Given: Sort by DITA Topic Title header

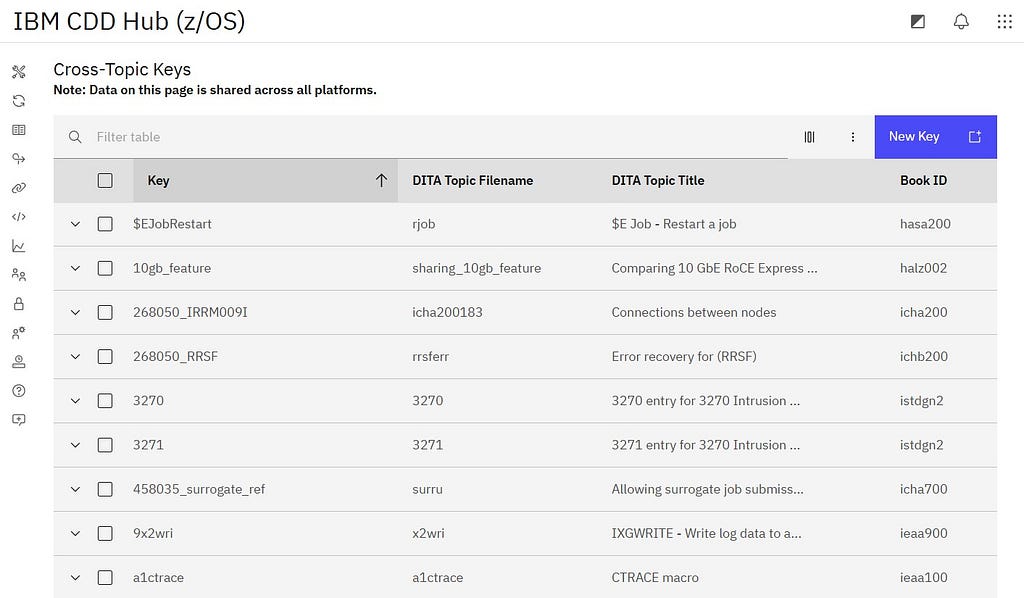Looking at the screenshot, I should [658, 181].
